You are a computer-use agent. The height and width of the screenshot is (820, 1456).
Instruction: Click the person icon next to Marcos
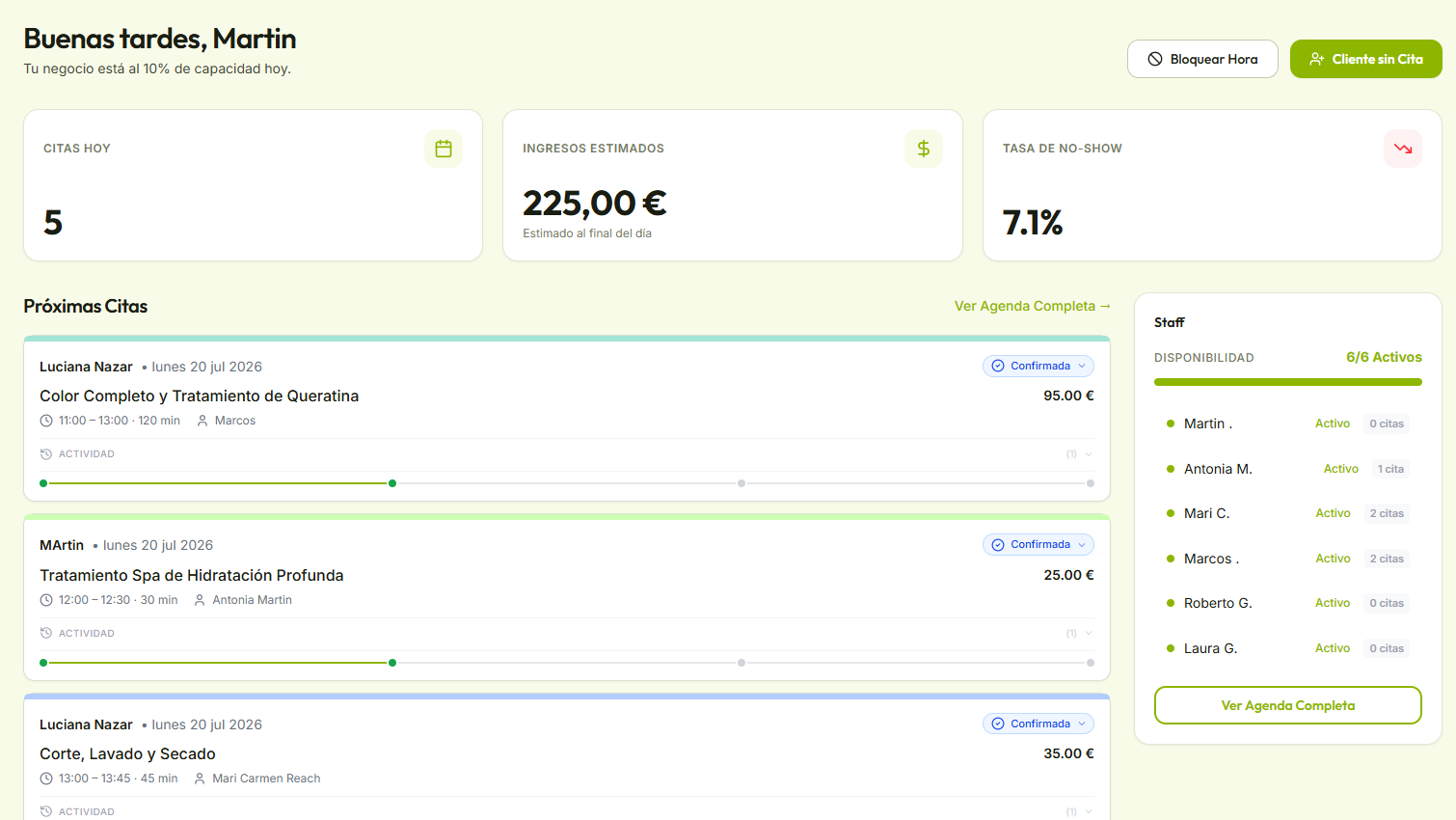(202, 421)
